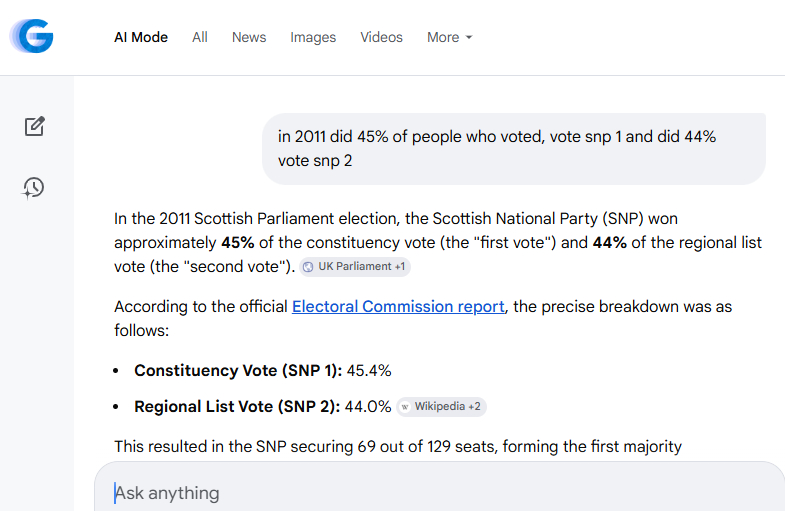Open the UK Parliament +1 source chip
785x511 pixels.
(x=355, y=267)
